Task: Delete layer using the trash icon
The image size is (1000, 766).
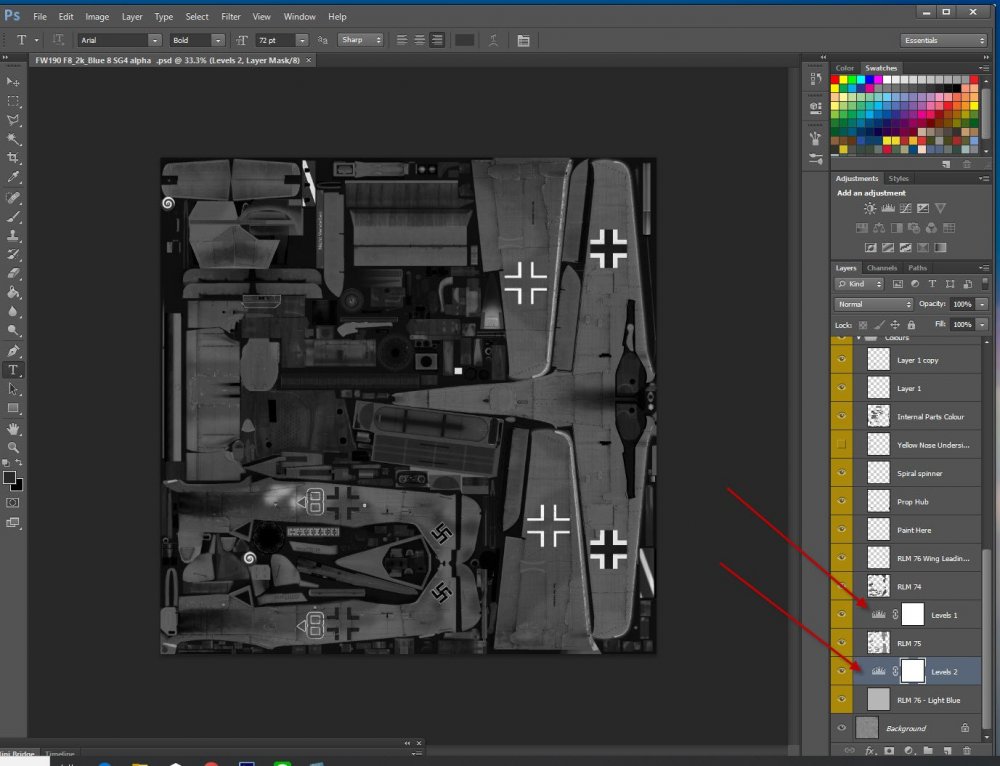Action: [966, 750]
